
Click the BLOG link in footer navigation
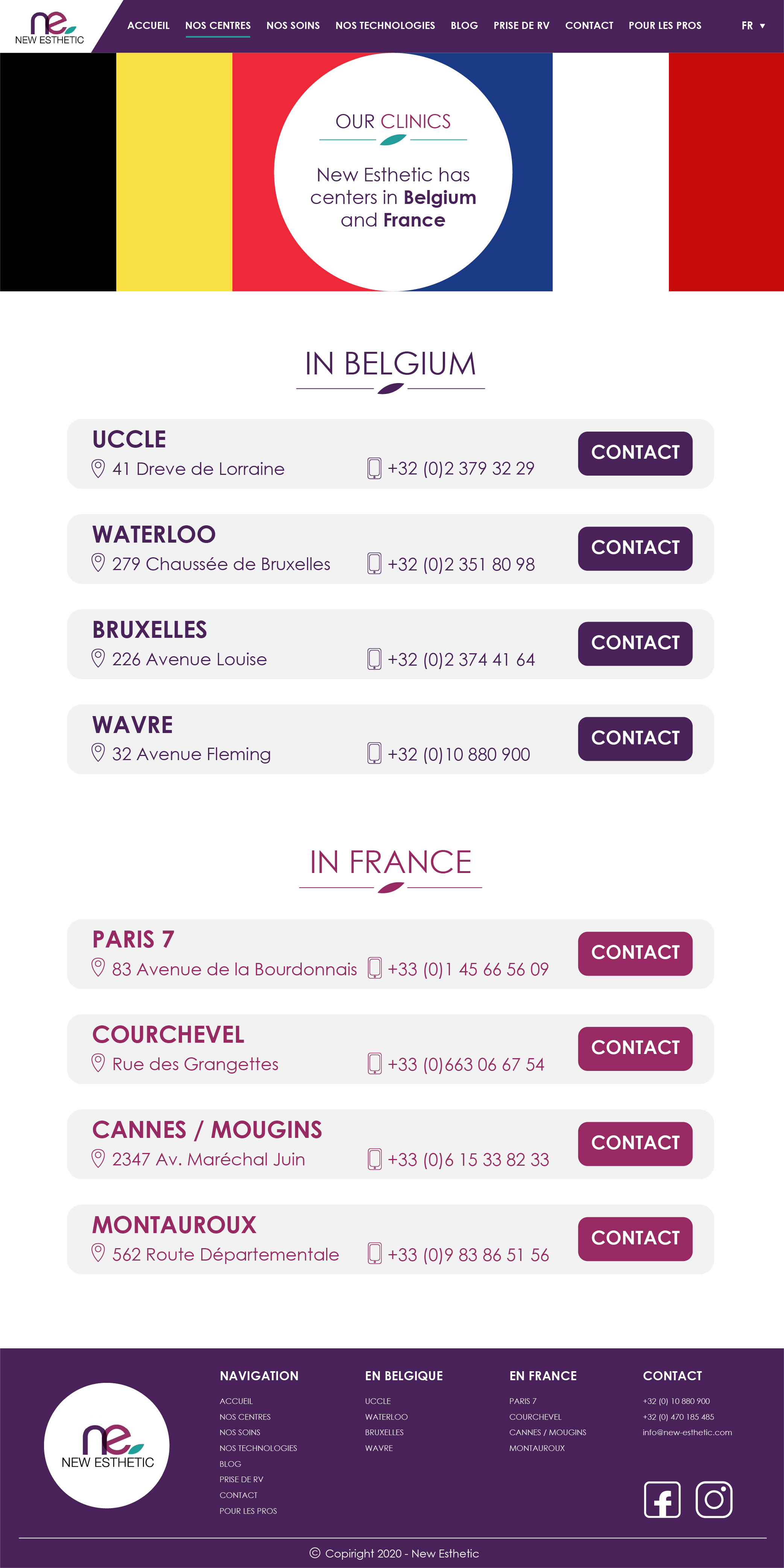click(x=230, y=1463)
